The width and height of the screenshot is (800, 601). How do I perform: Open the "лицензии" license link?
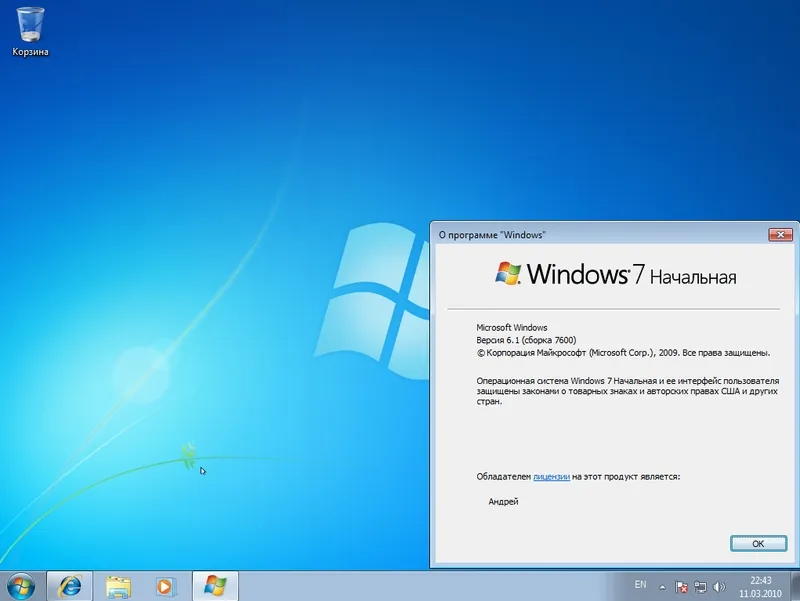point(551,477)
